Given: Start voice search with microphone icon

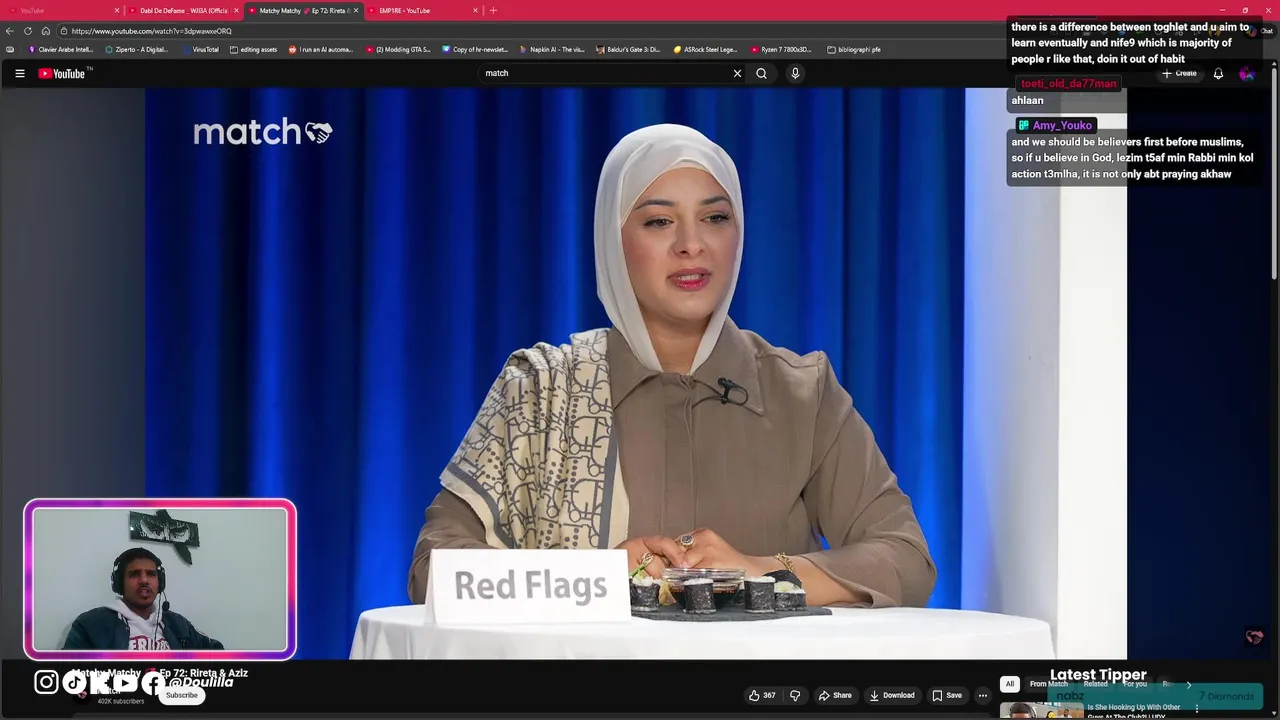Looking at the screenshot, I should 795,73.
